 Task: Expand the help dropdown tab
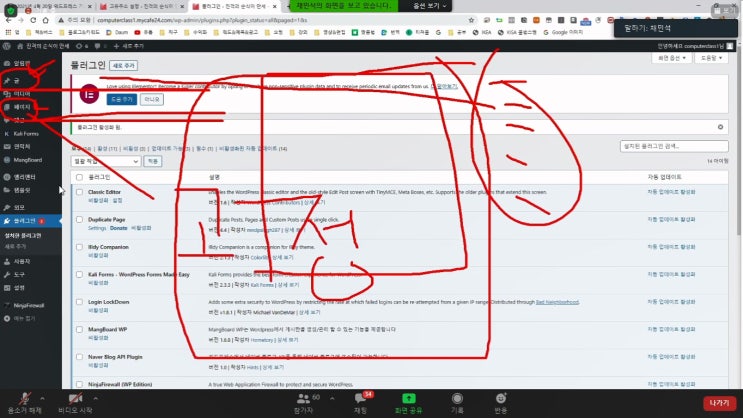pos(711,58)
